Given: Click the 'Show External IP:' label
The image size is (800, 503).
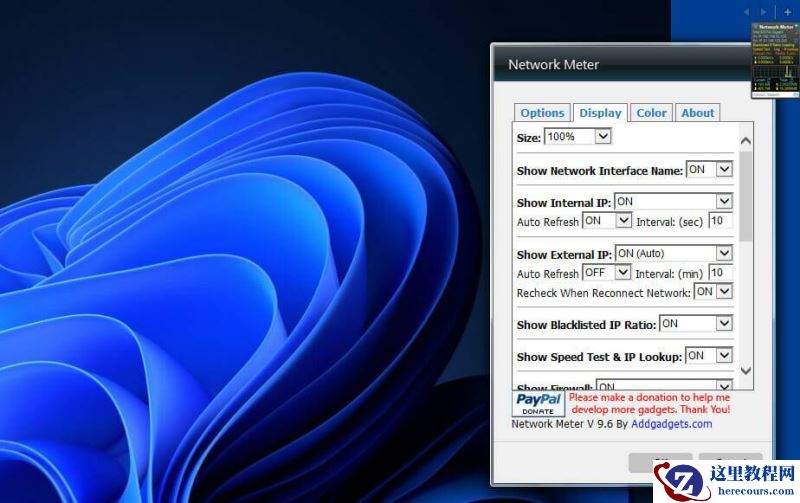Looking at the screenshot, I should point(564,255).
